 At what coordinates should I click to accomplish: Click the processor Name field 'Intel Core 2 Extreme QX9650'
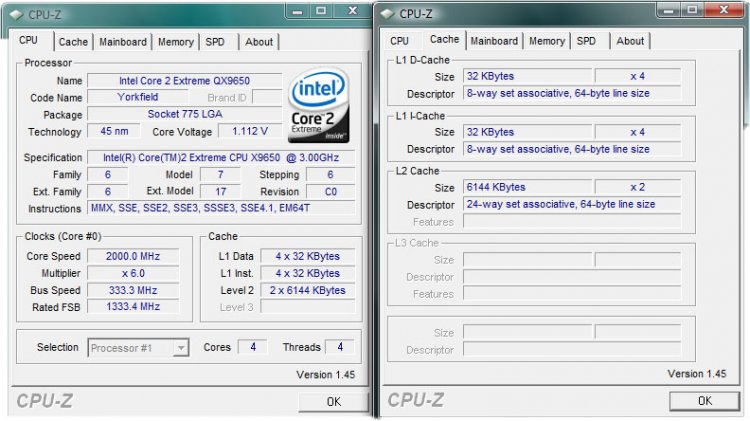tap(185, 81)
